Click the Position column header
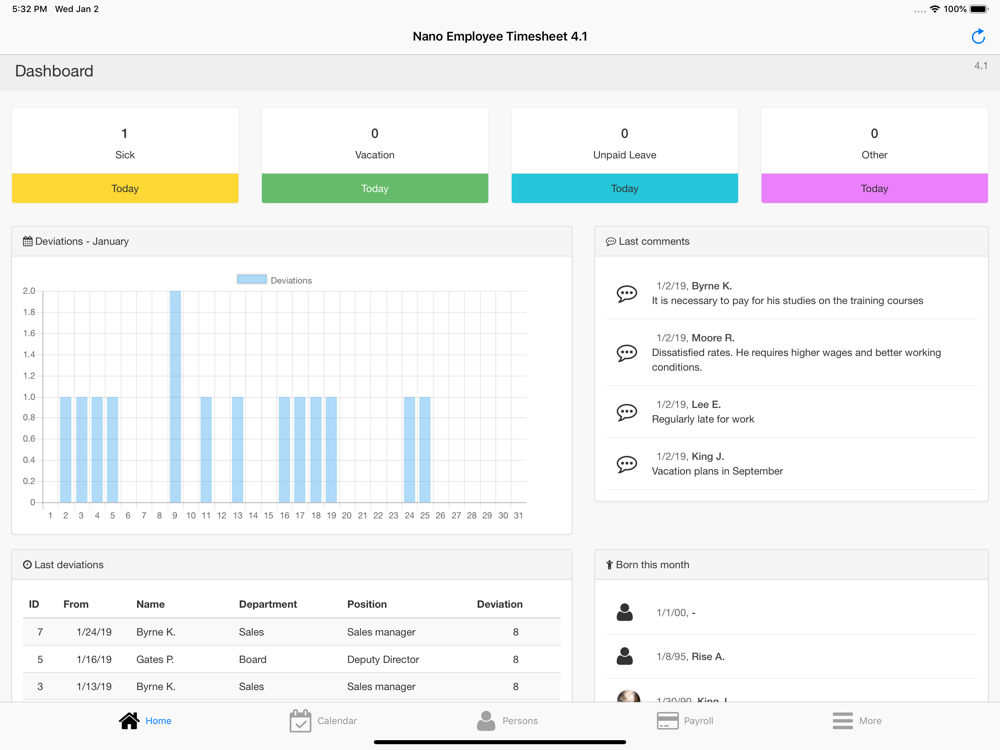The width and height of the screenshot is (1000, 750). pos(367,604)
